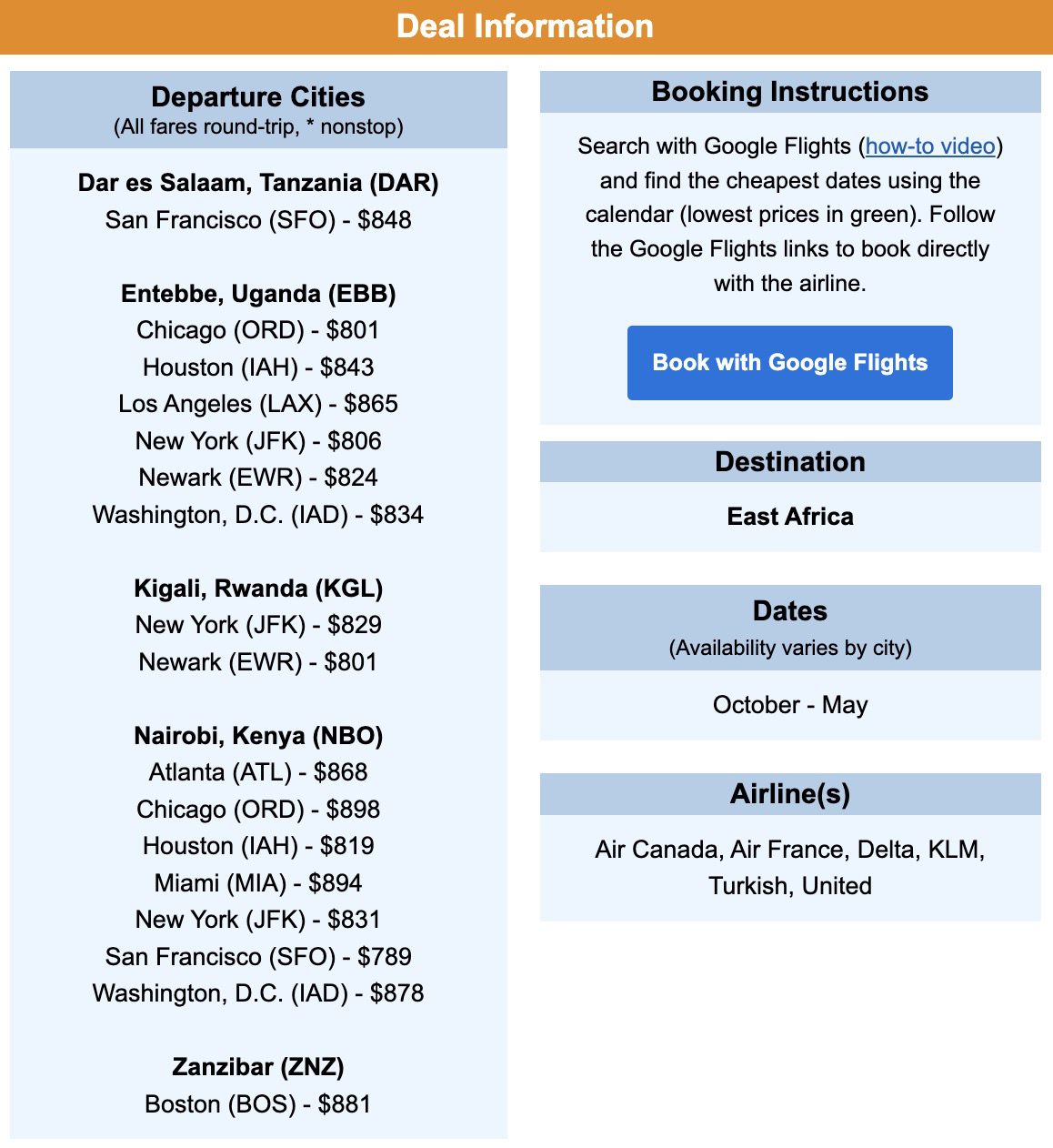Click the Book with Google Flights button
The image size is (1053, 1148).
[788, 362]
